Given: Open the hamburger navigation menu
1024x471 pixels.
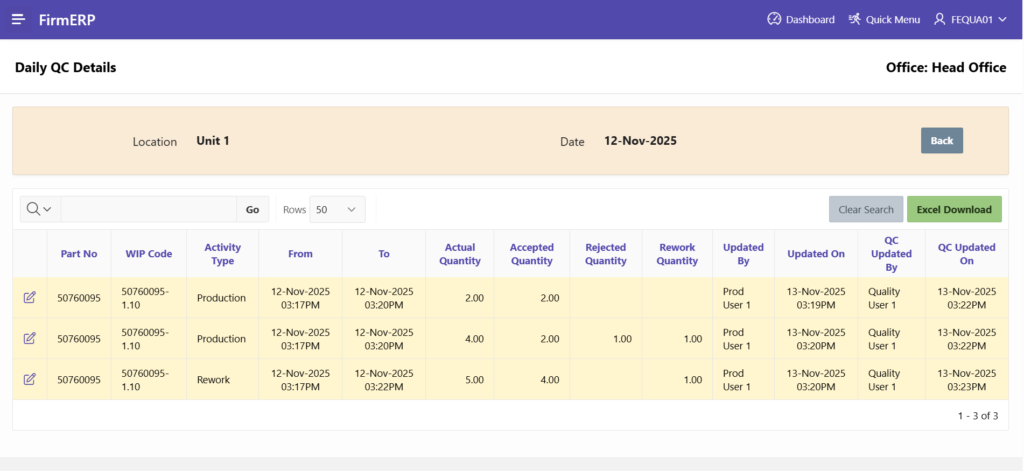Looking at the screenshot, I should [x=18, y=19].
